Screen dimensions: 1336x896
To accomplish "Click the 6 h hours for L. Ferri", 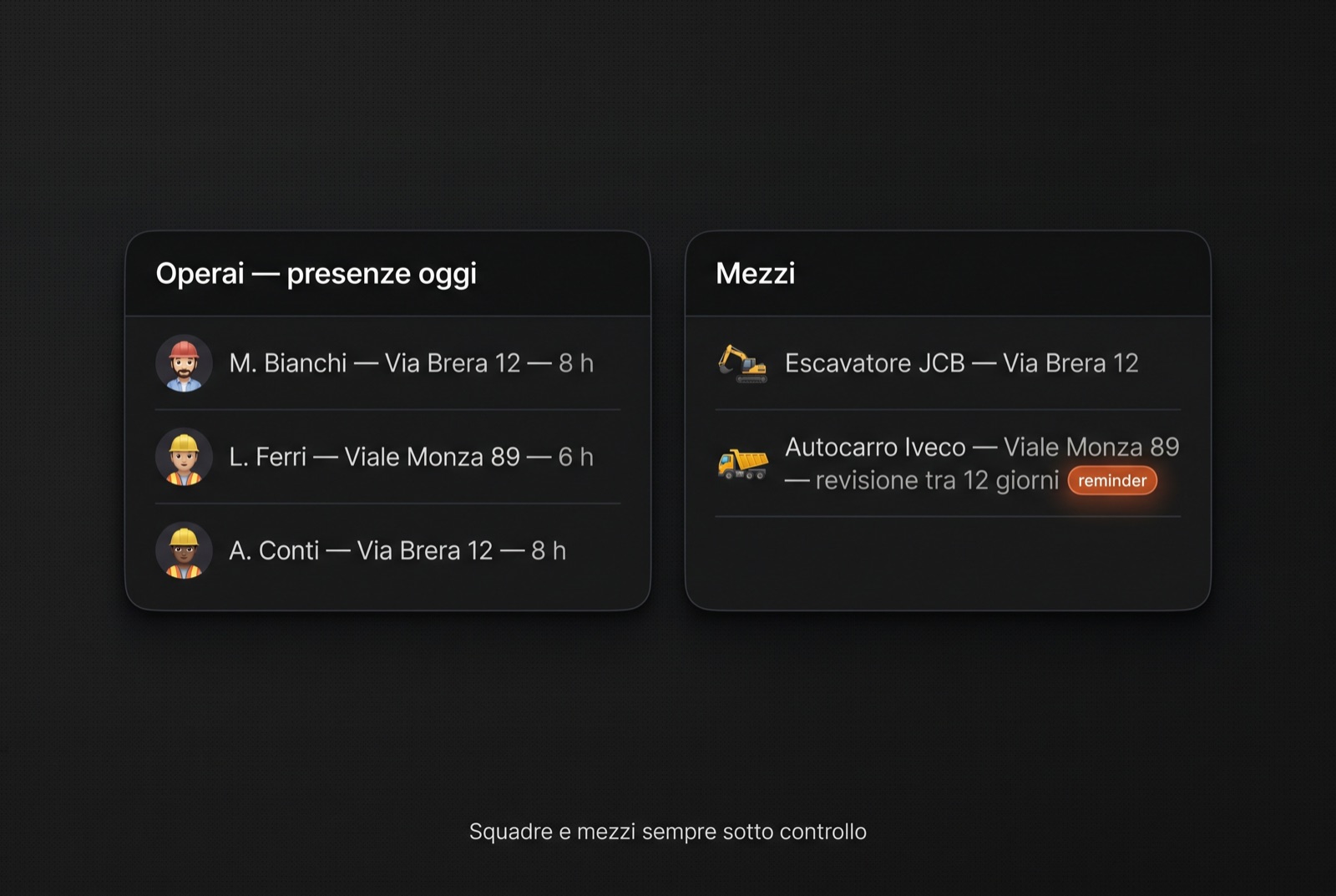I will (576, 457).
